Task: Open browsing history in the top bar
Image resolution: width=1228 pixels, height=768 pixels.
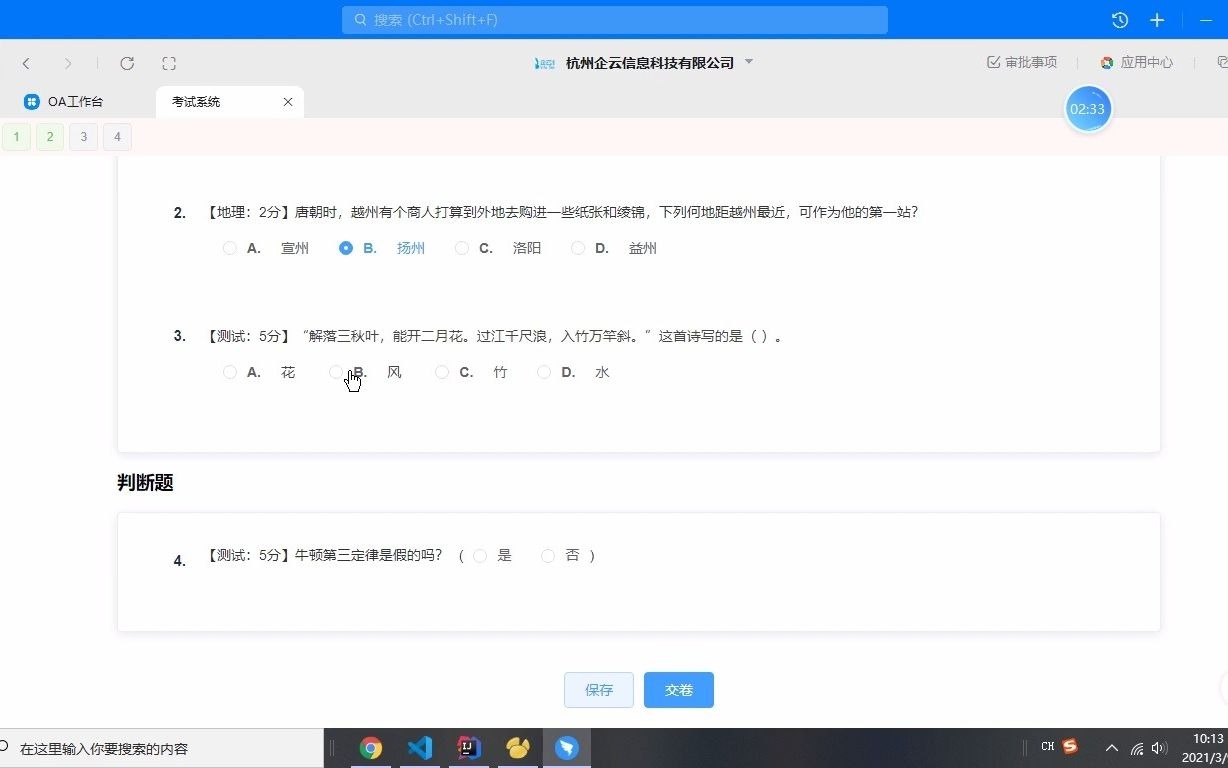Action: (x=1119, y=19)
